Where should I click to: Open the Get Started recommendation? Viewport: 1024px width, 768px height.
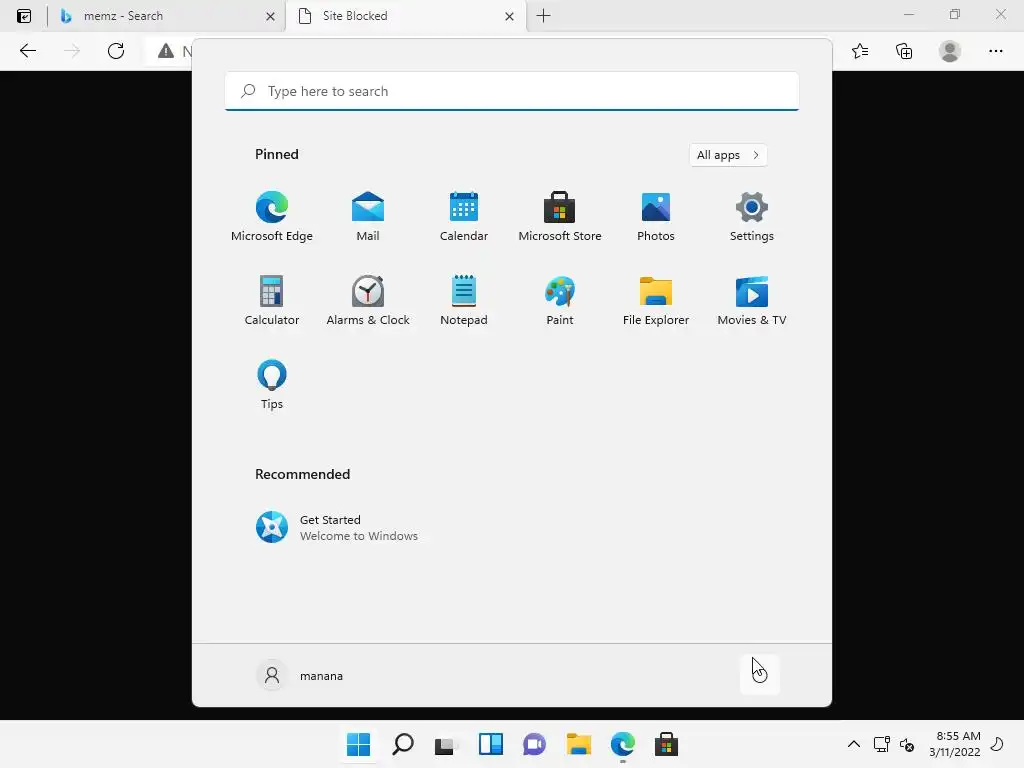click(336, 528)
